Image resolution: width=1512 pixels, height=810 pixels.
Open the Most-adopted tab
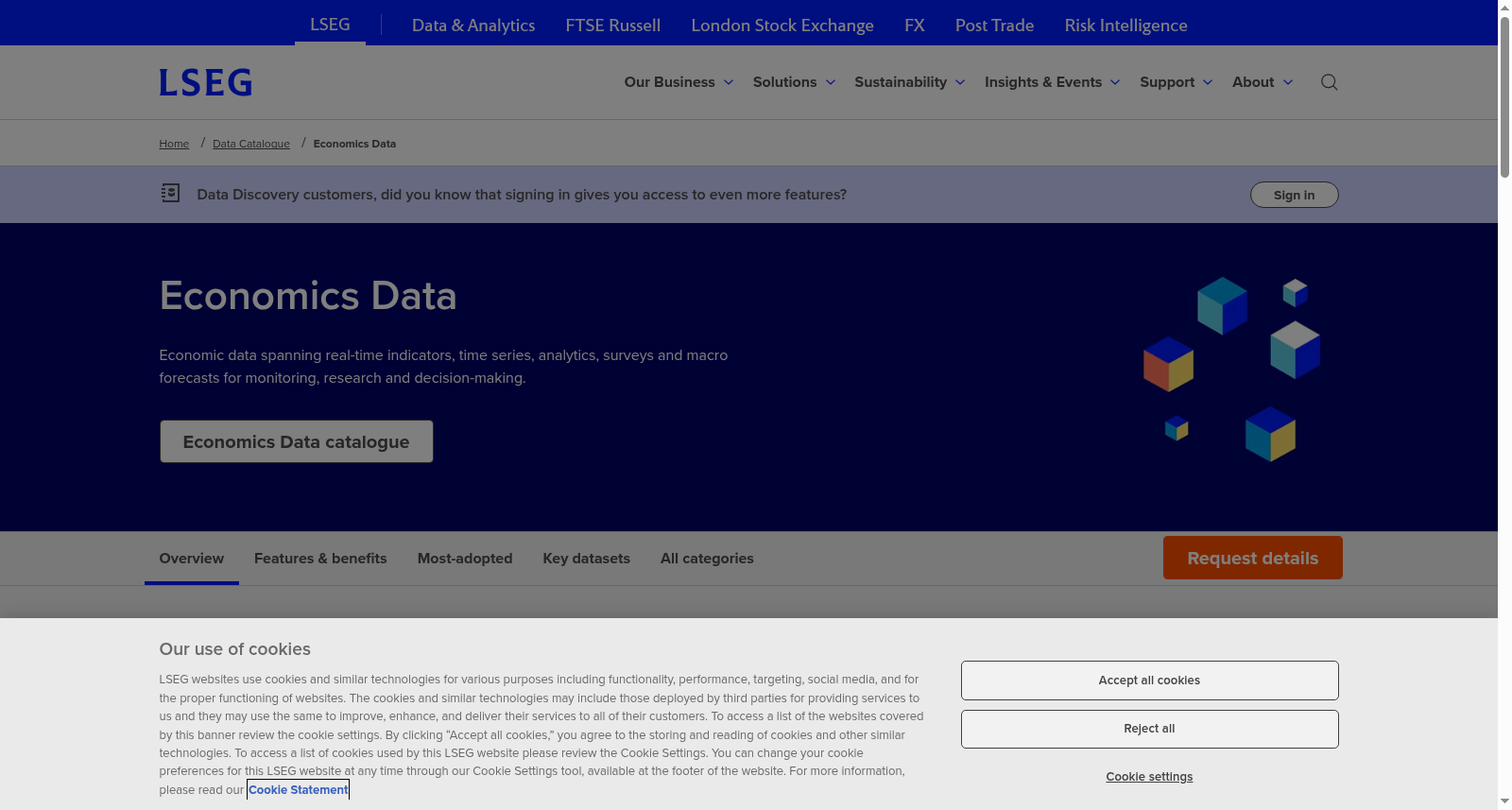coord(465,559)
